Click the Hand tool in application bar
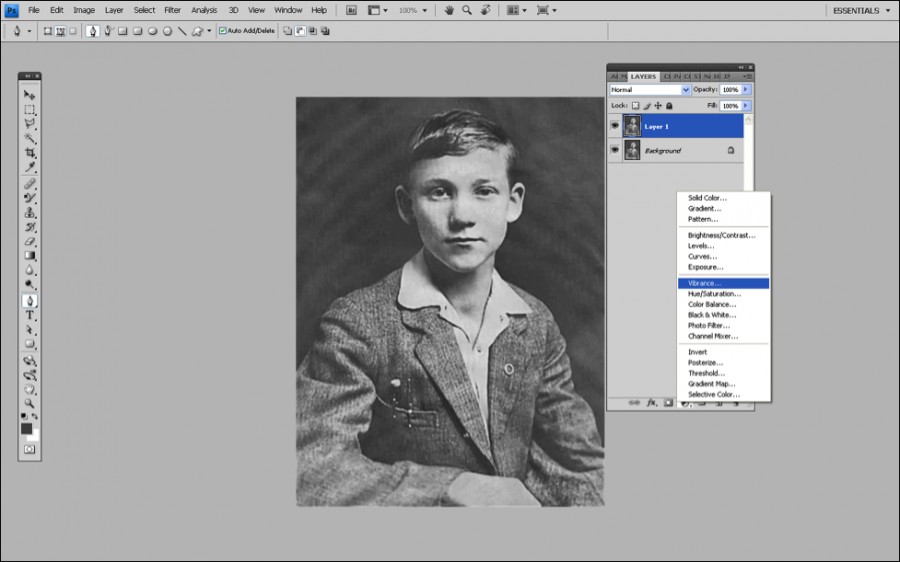Viewport: 900px width, 562px height. click(449, 10)
